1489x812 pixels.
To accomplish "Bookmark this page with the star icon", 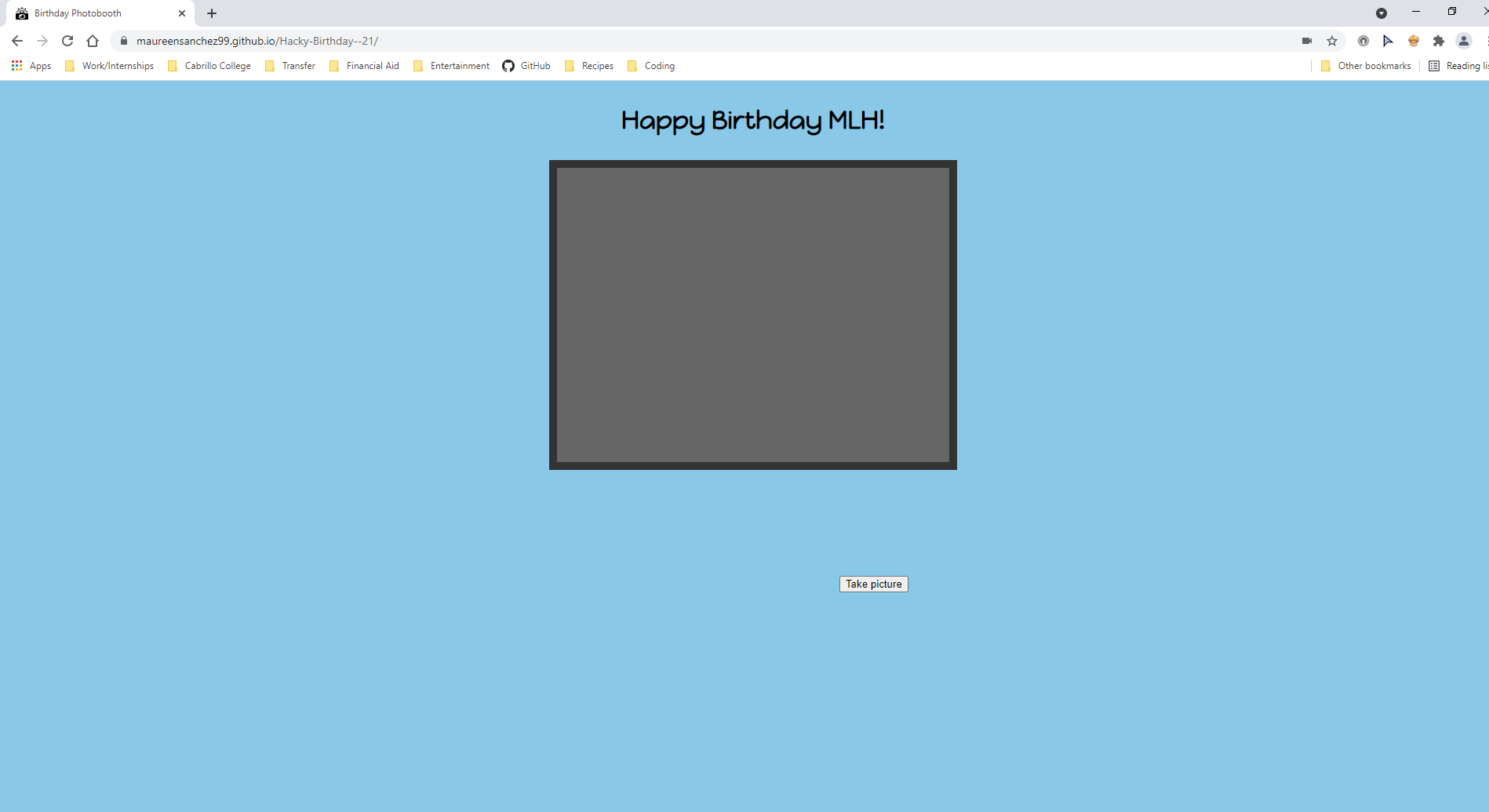I will point(1332,41).
